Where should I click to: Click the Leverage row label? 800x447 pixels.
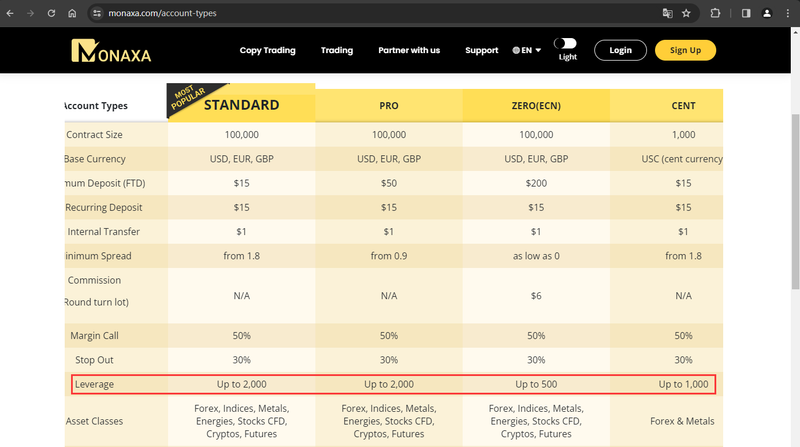point(94,384)
